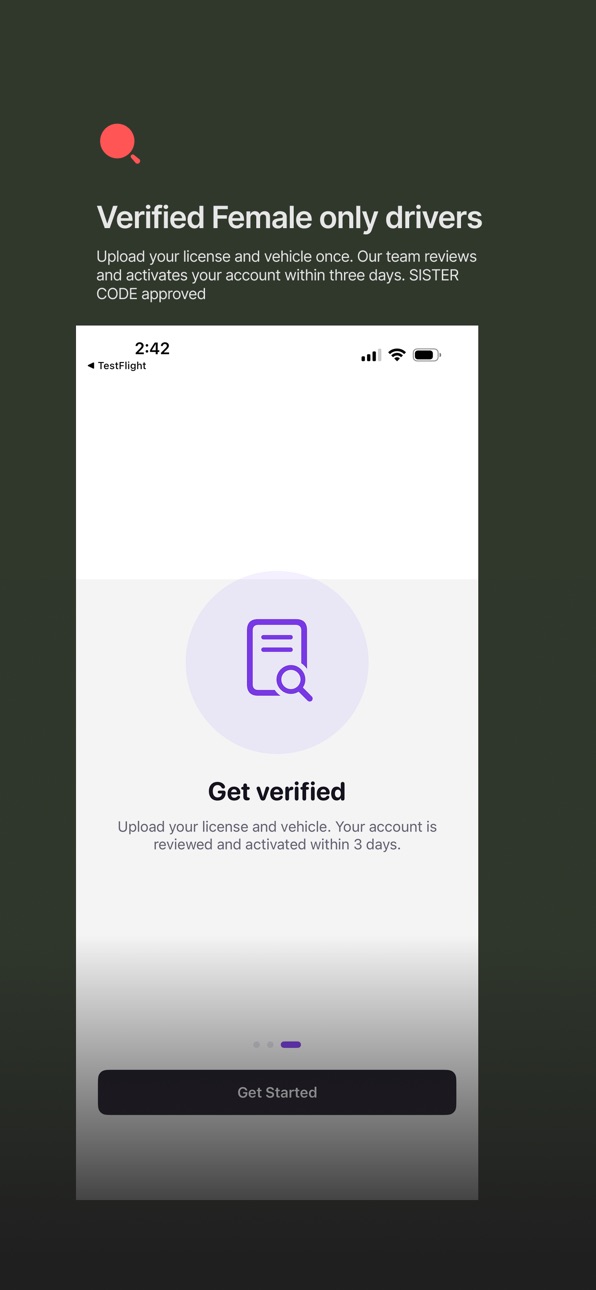Tap the battery status icon

tap(427, 355)
